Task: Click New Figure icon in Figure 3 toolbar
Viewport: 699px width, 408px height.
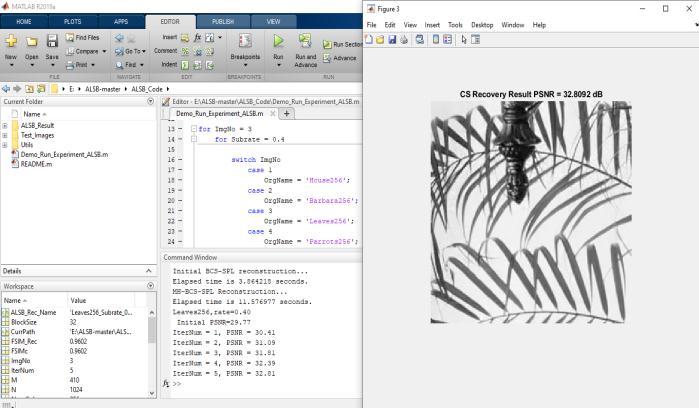Action: 369,40
